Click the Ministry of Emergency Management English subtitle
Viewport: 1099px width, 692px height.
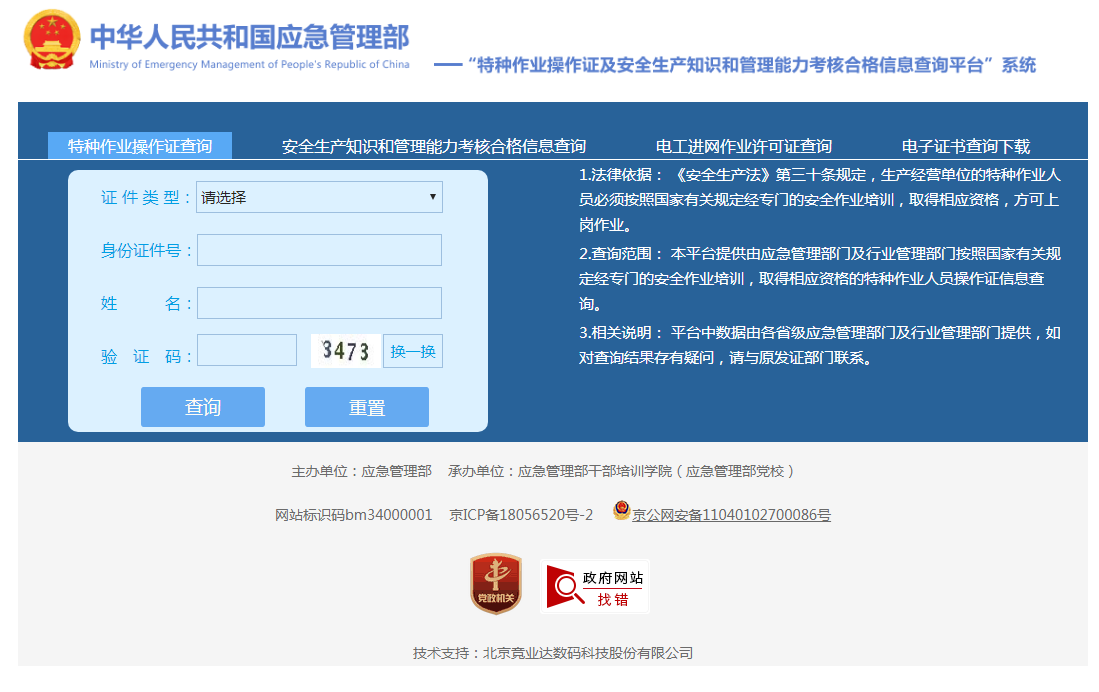click(x=250, y=65)
